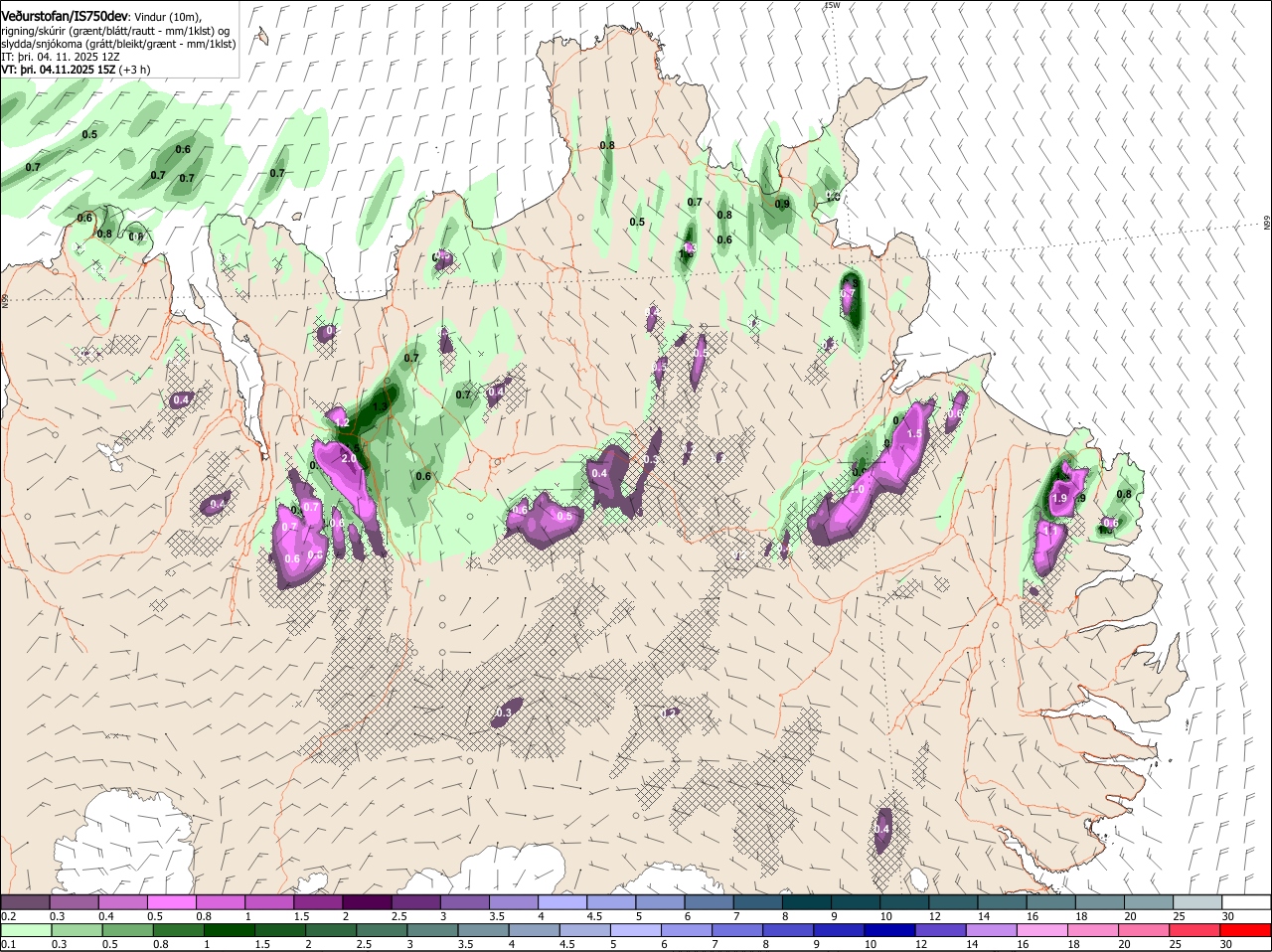Click the "0.3" value in the central highlands
This screenshot has height=952, width=1272.
tap(504, 713)
